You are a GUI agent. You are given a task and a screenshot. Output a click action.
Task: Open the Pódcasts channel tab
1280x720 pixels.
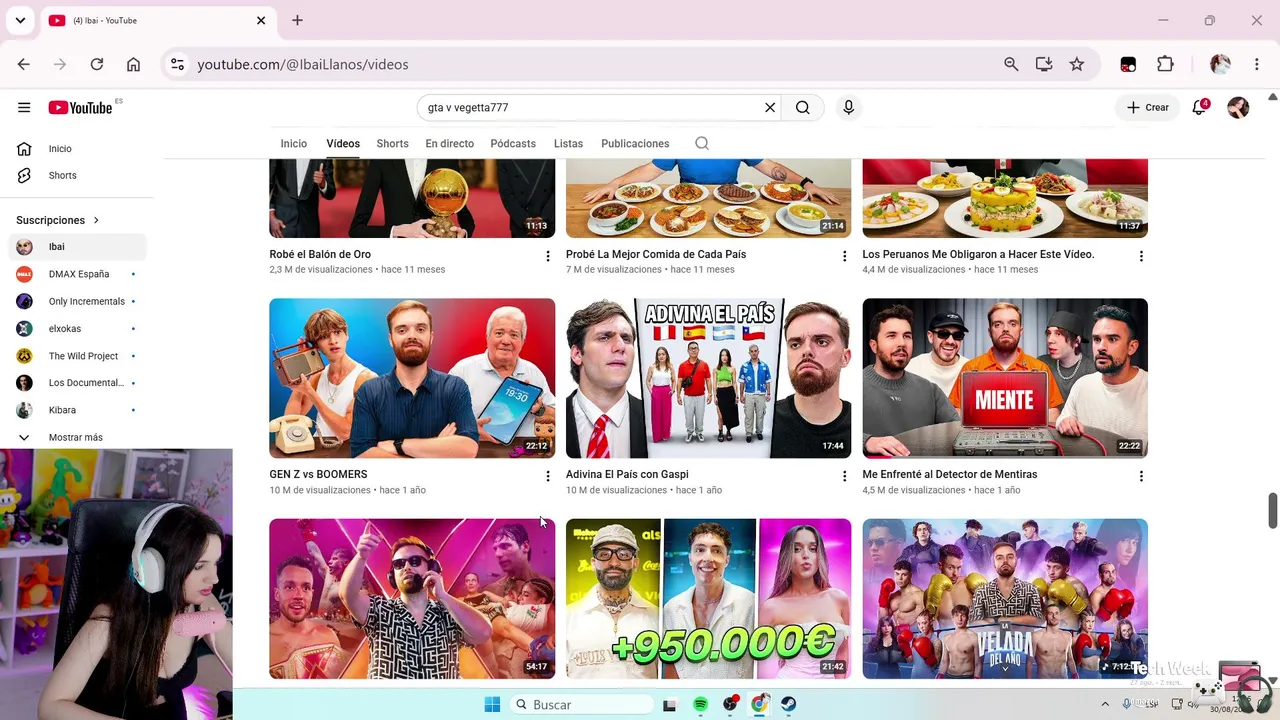(x=513, y=143)
